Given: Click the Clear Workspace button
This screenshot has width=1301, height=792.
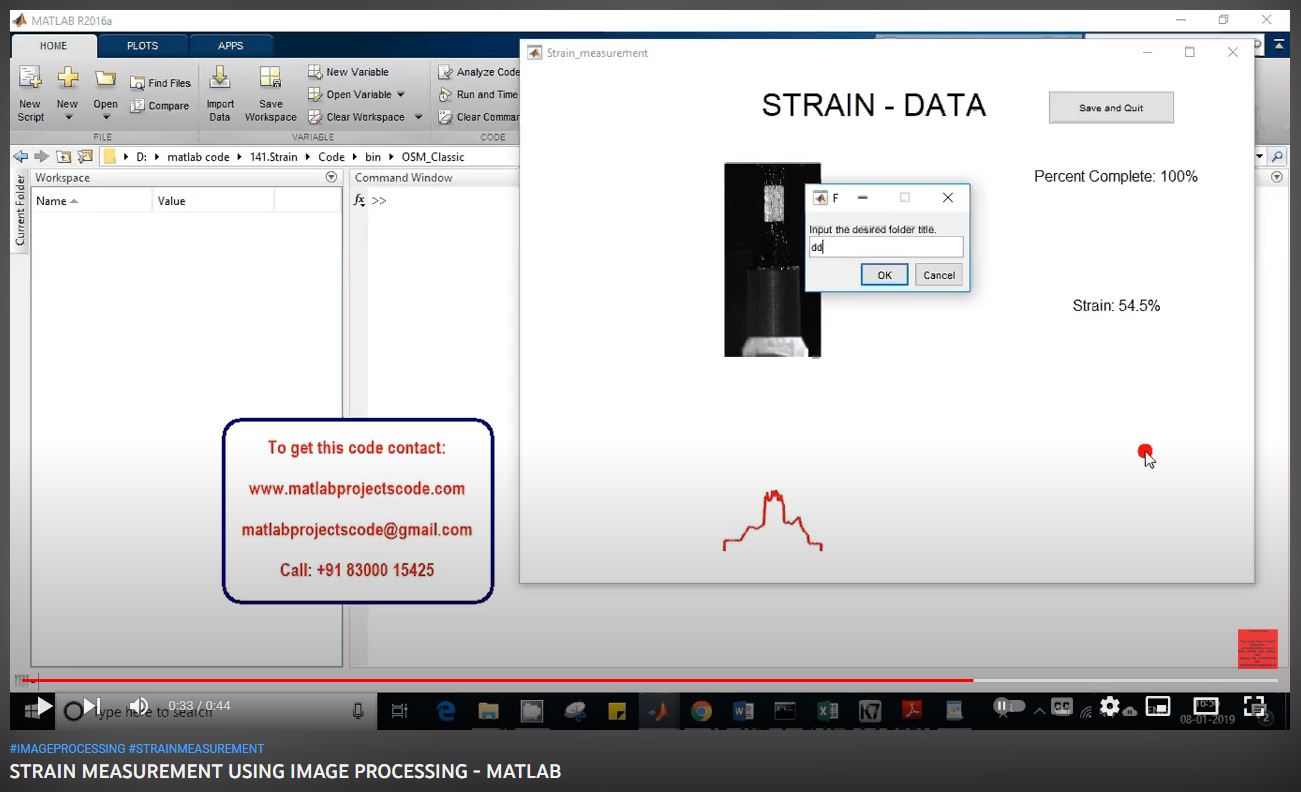Looking at the screenshot, I should pyautogui.click(x=356, y=117).
